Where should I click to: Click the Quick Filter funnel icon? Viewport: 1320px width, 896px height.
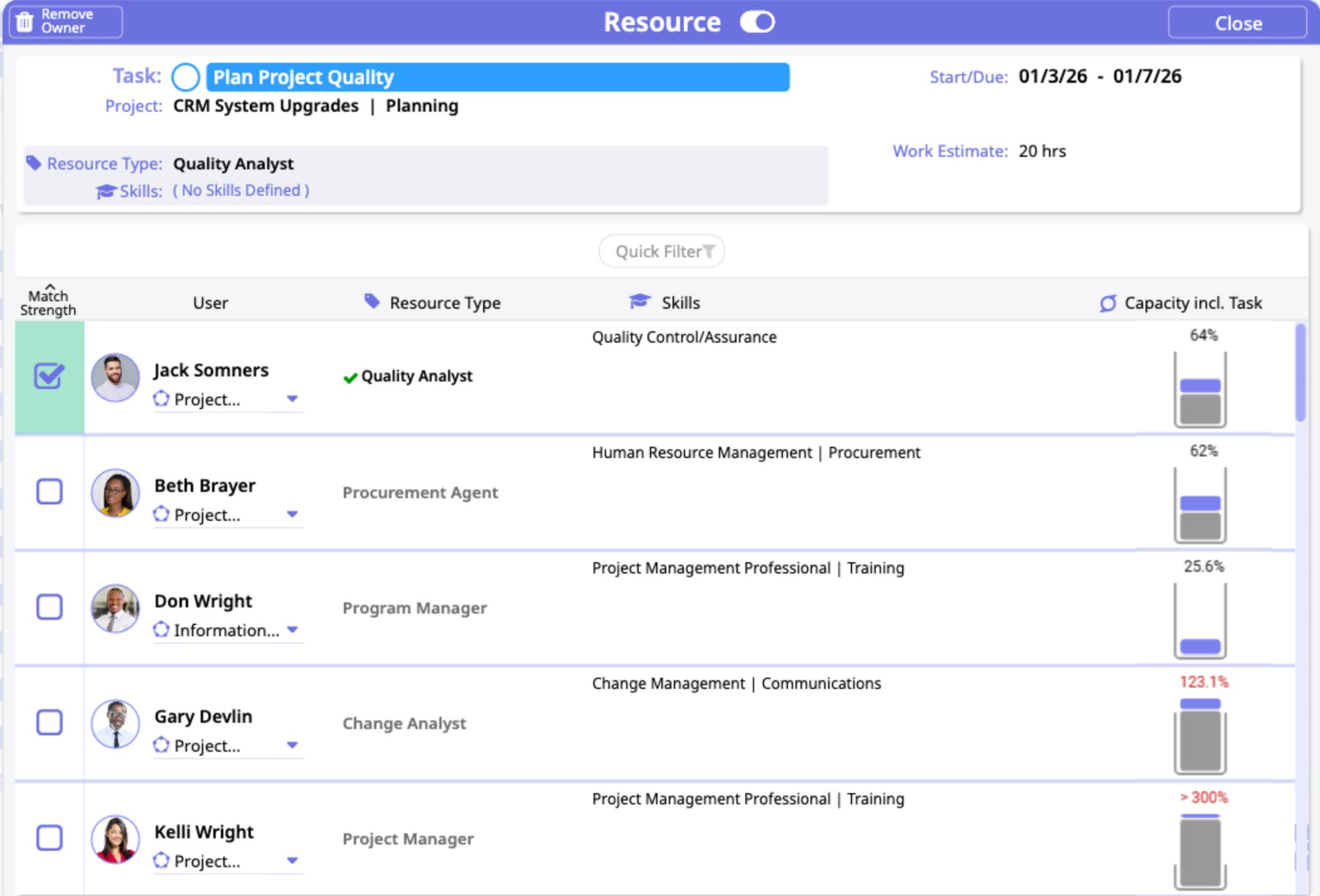[x=709, y=251]
